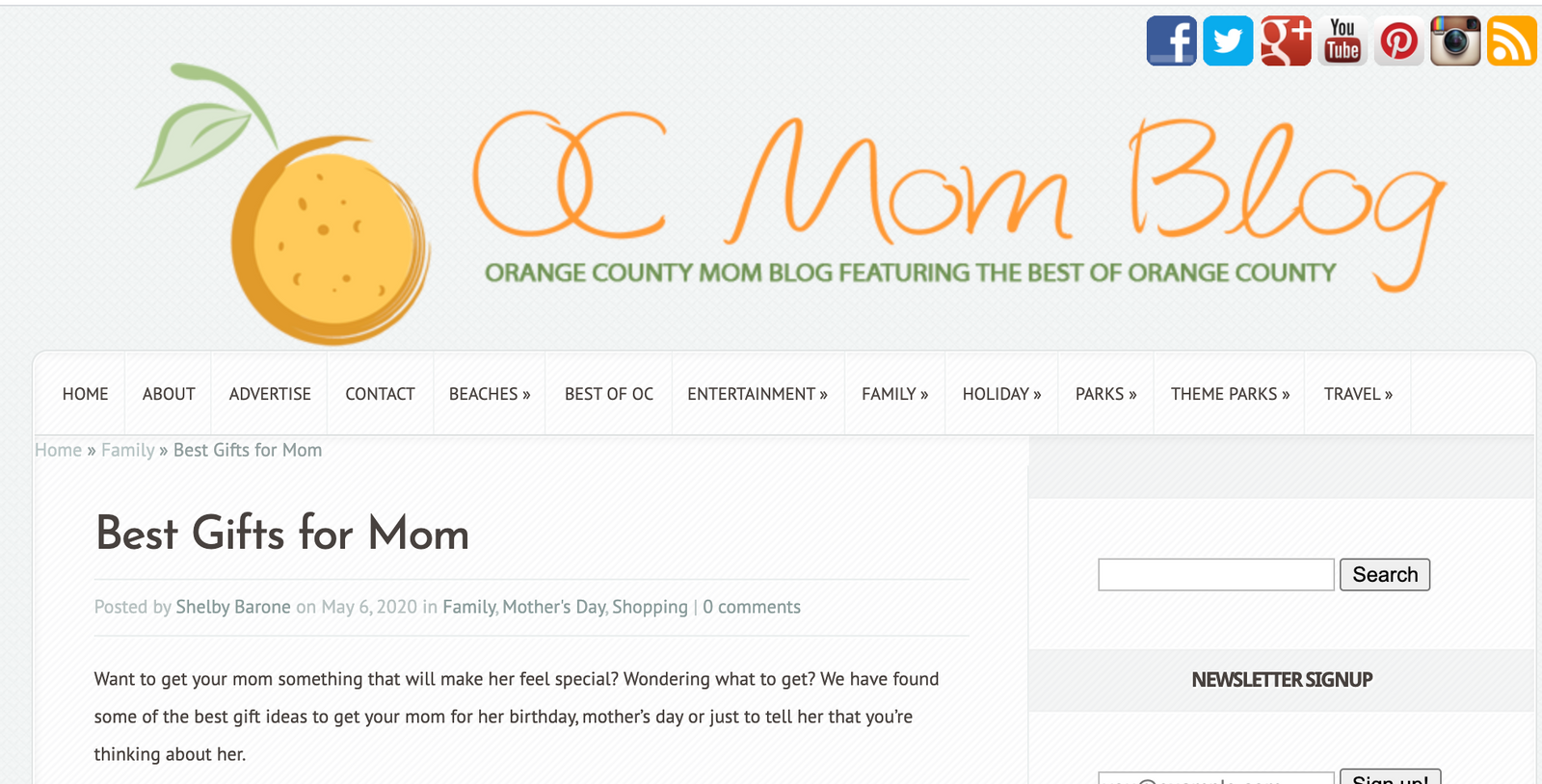Click the Mother's Day category link
1542x784 pixels.
pyautogui.click(x=552, y=607)
